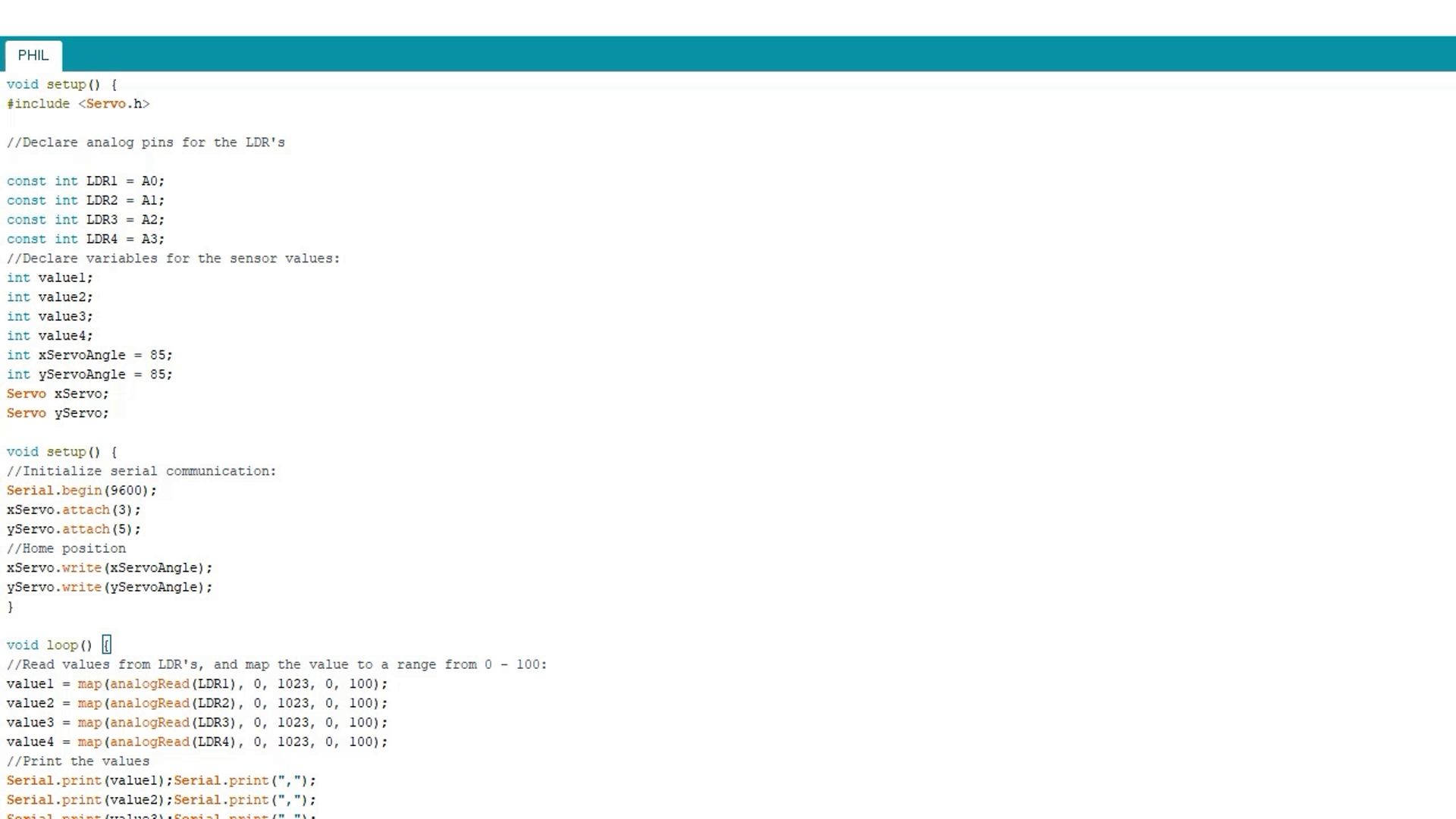Screen dimensions: 1456x819
Task: Click the Print the values comment
Action: 78,761
